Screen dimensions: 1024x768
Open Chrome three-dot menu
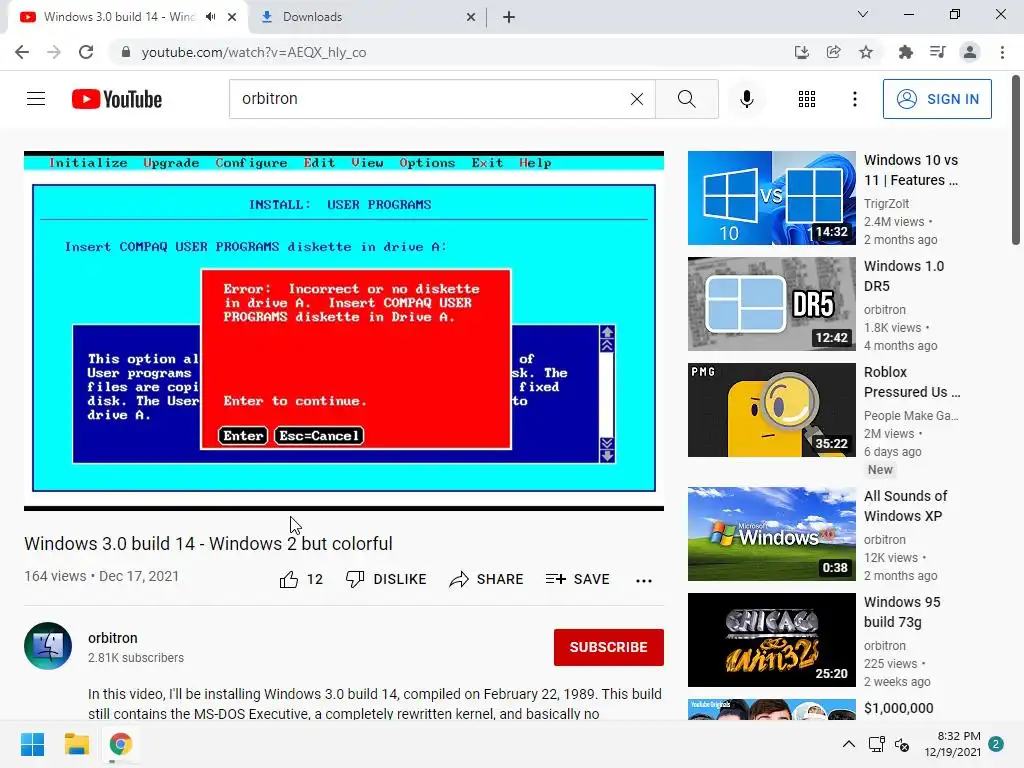1002,52
